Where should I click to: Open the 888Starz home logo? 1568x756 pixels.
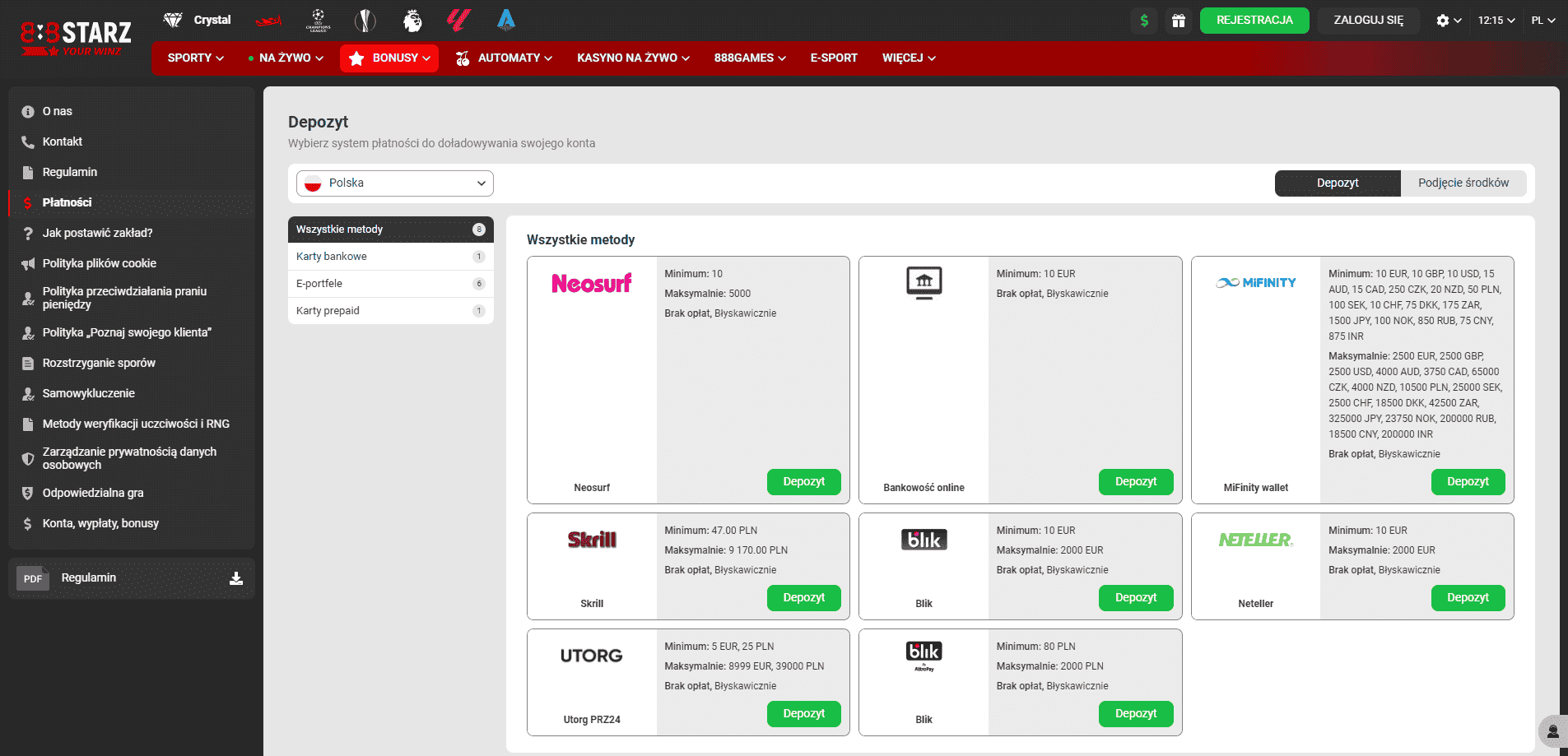point(76,38)
